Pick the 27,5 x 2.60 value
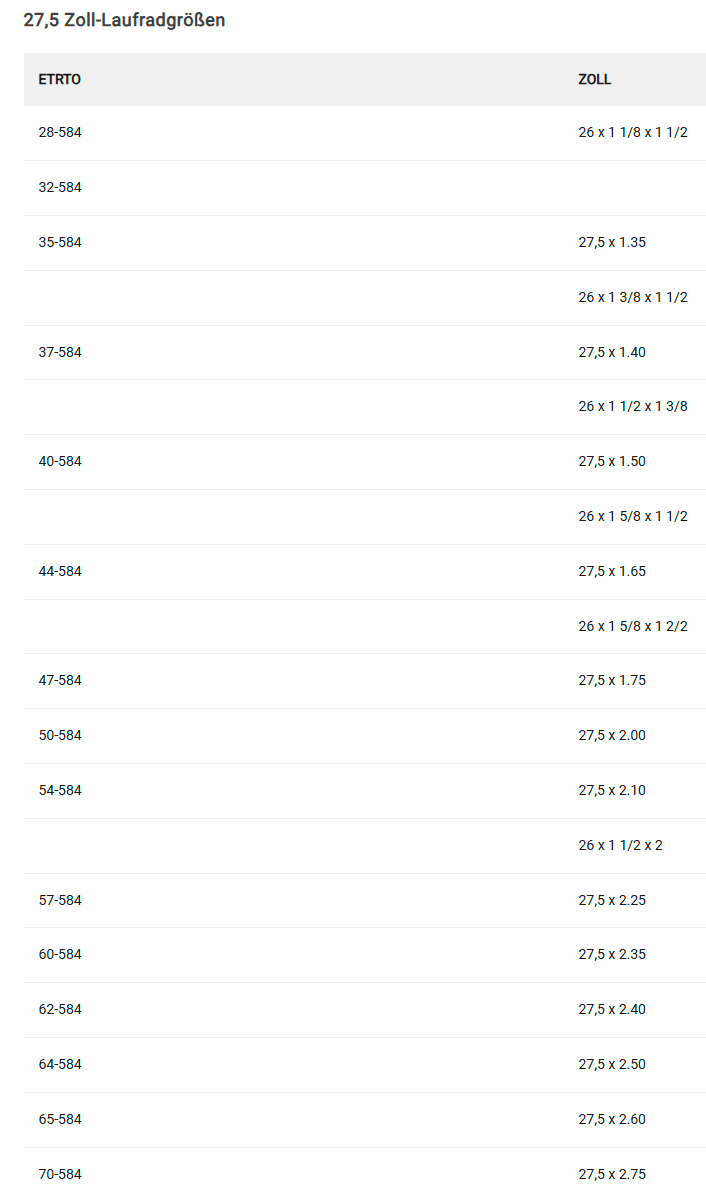The width and height of the screenshot is (706, 1201). 611,1119
